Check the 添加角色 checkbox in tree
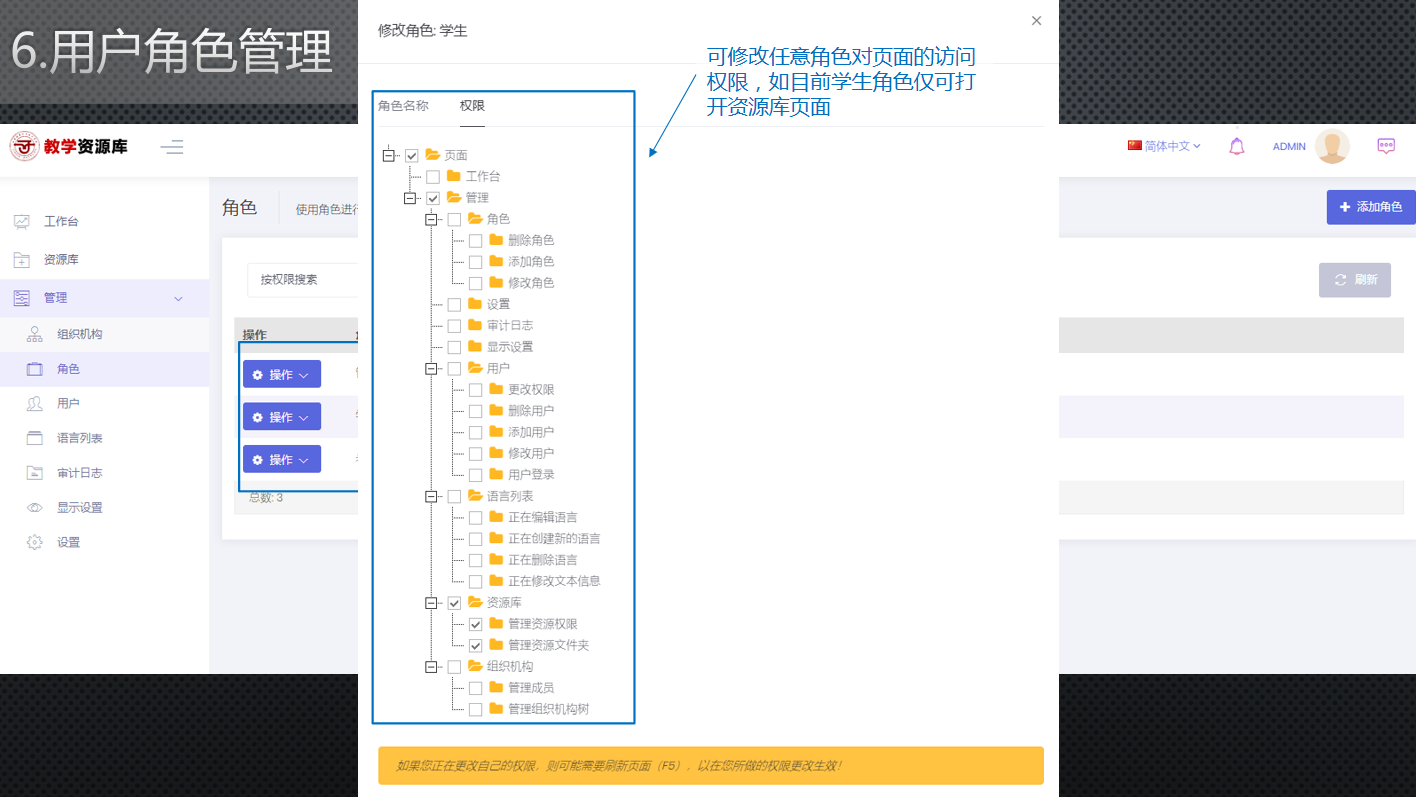The height and width of the screenshot is (797, 1416). 475,262
